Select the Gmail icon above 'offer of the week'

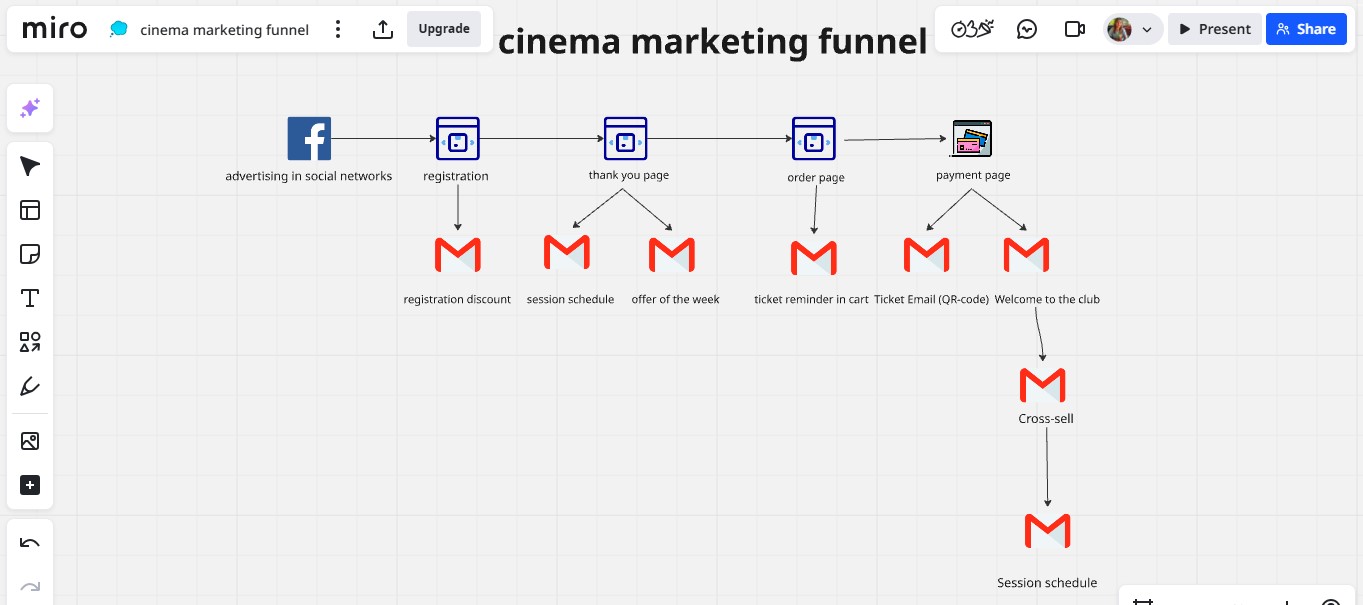pyautogui.click(x=672, y=254)
